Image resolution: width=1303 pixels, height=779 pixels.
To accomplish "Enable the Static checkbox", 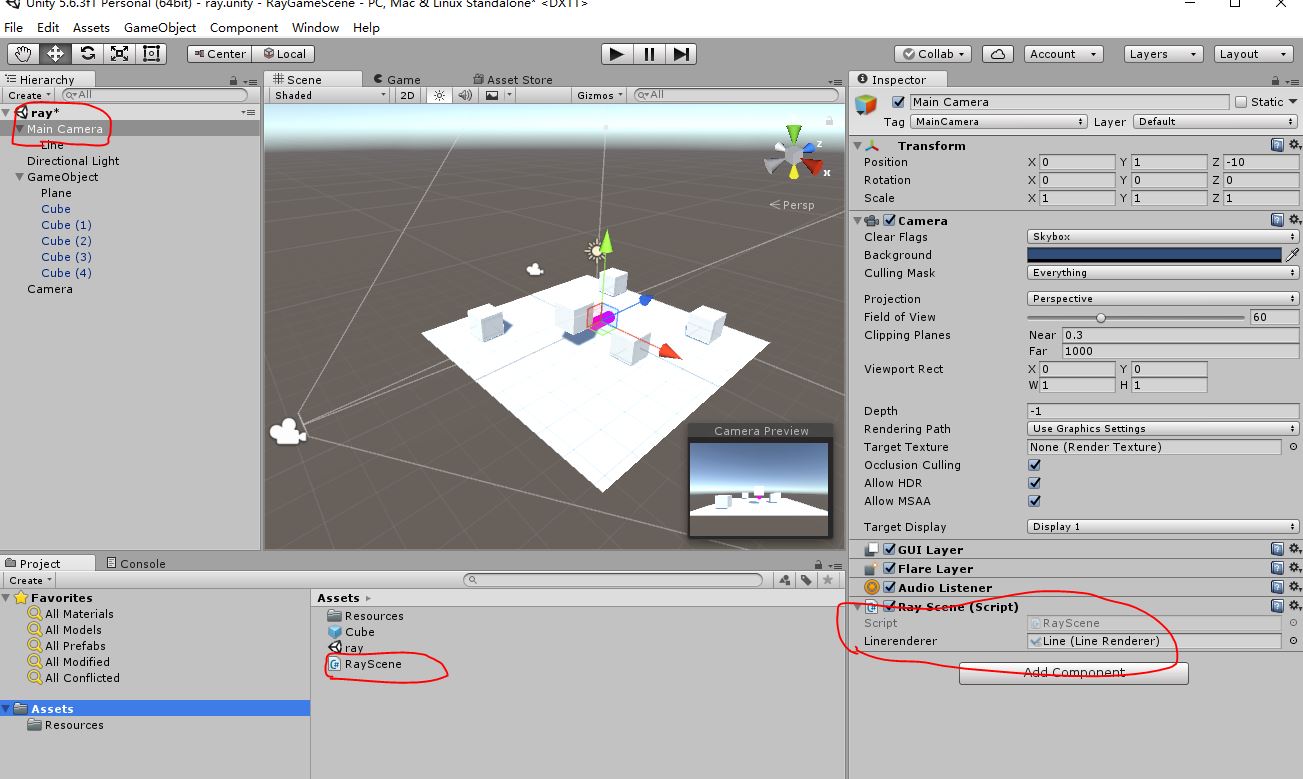I will coord(1241,102).
